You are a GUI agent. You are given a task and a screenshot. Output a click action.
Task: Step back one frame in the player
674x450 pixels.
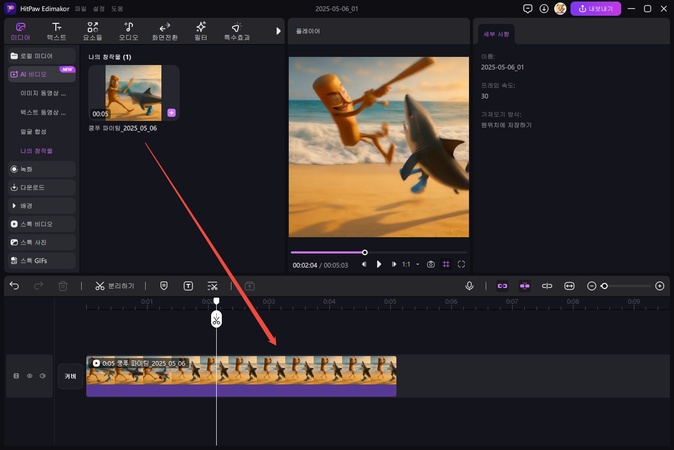[x=364, y=264]
